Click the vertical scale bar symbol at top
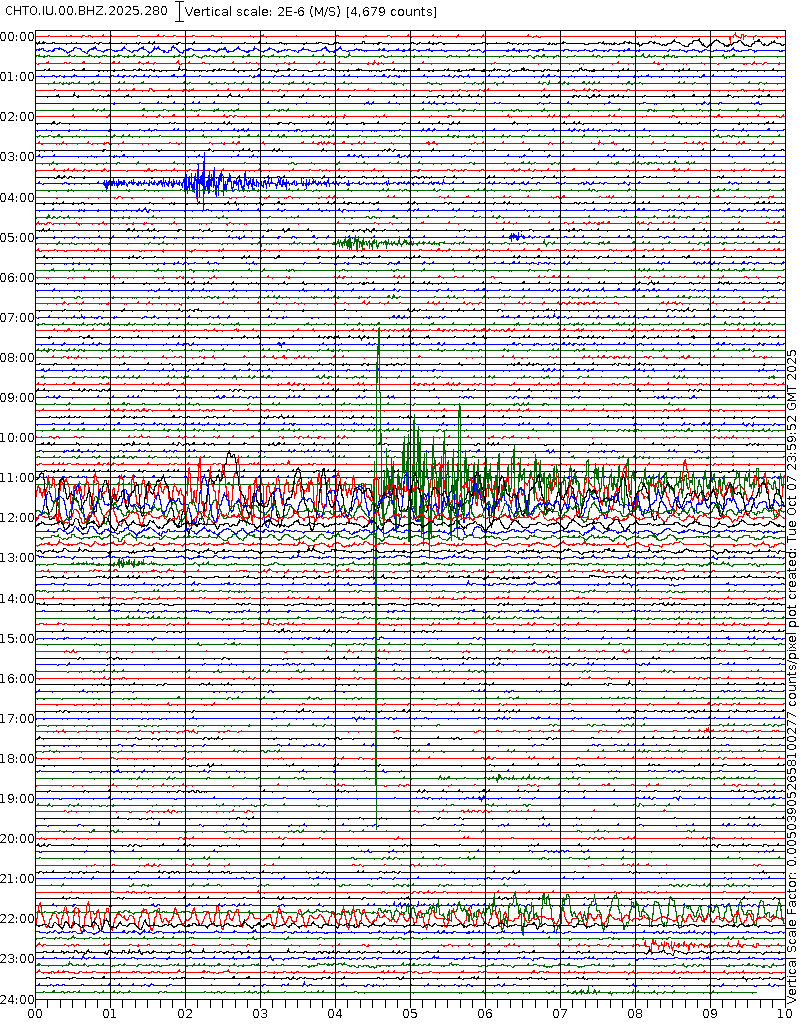800x1024 pixels. 179,11
